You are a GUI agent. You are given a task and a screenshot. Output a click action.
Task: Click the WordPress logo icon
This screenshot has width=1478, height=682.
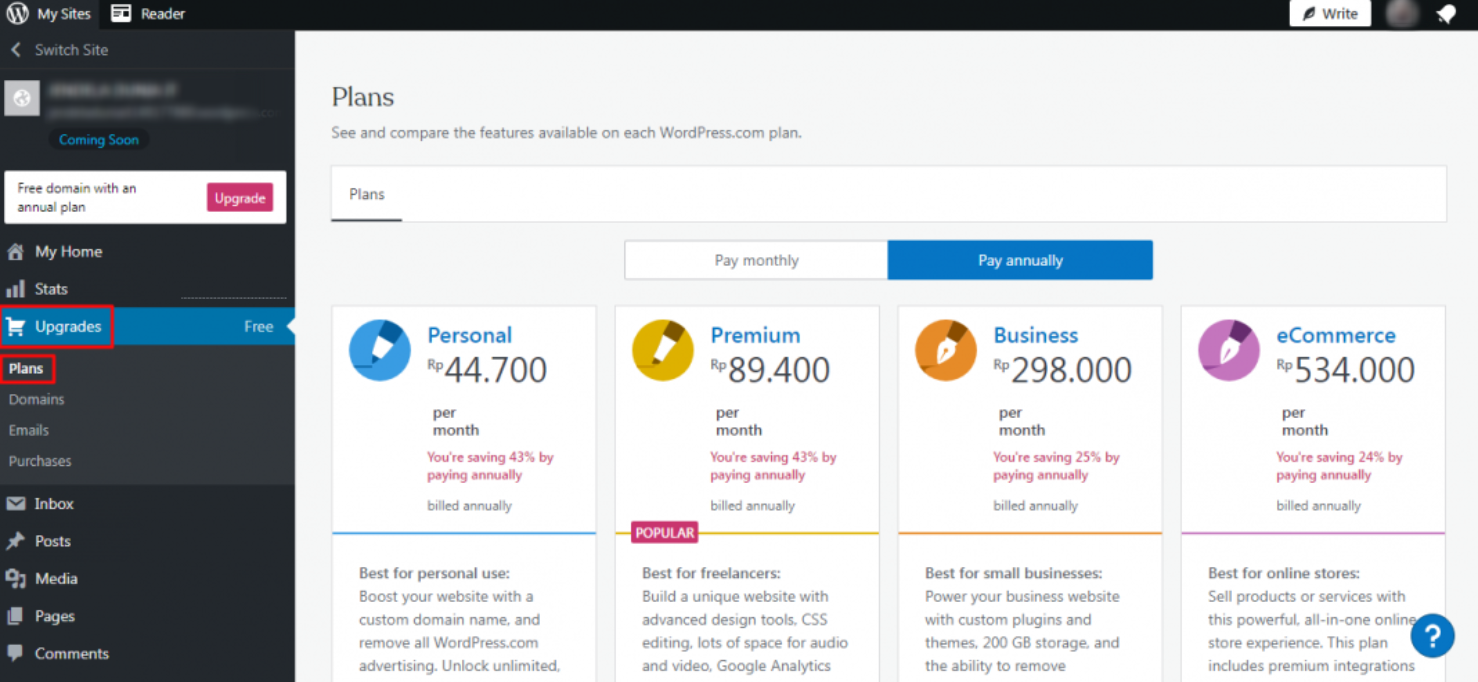click(17, 14)
